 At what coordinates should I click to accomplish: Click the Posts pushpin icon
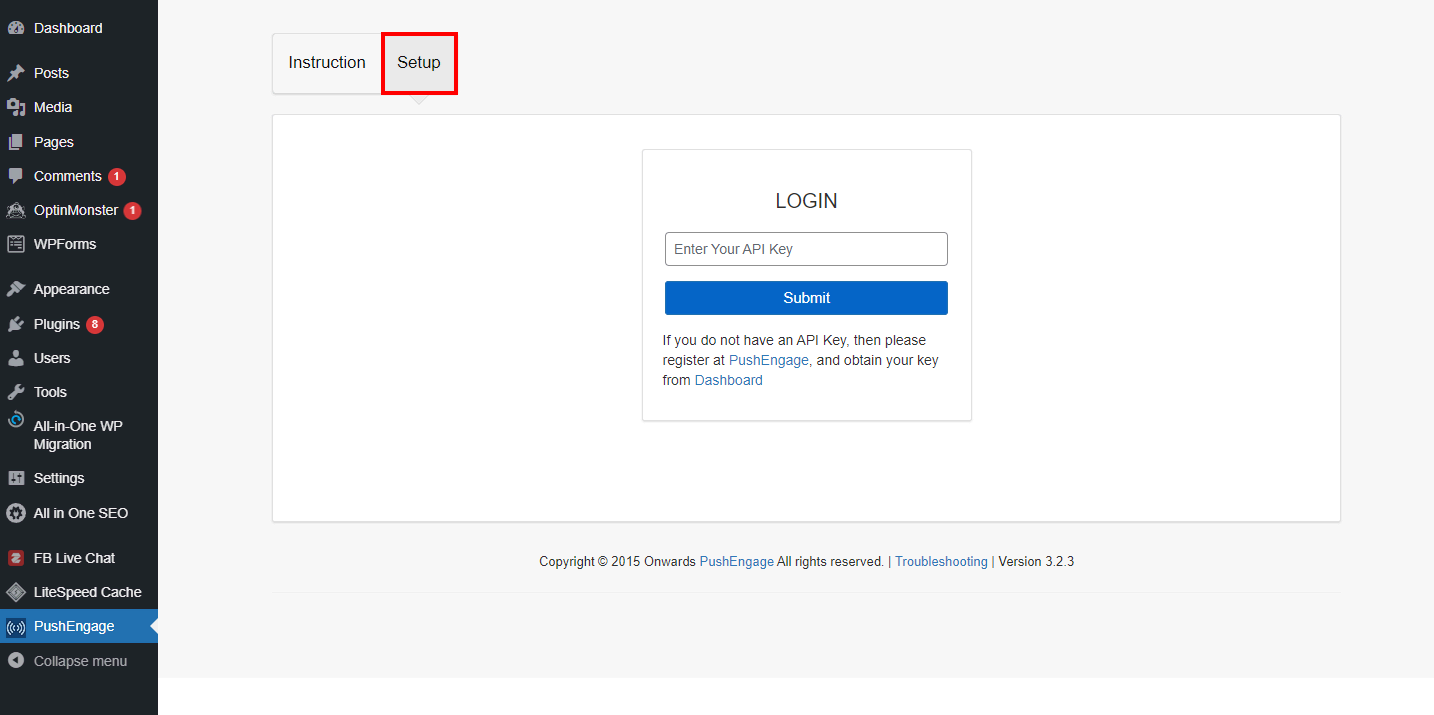coord(16,73)
